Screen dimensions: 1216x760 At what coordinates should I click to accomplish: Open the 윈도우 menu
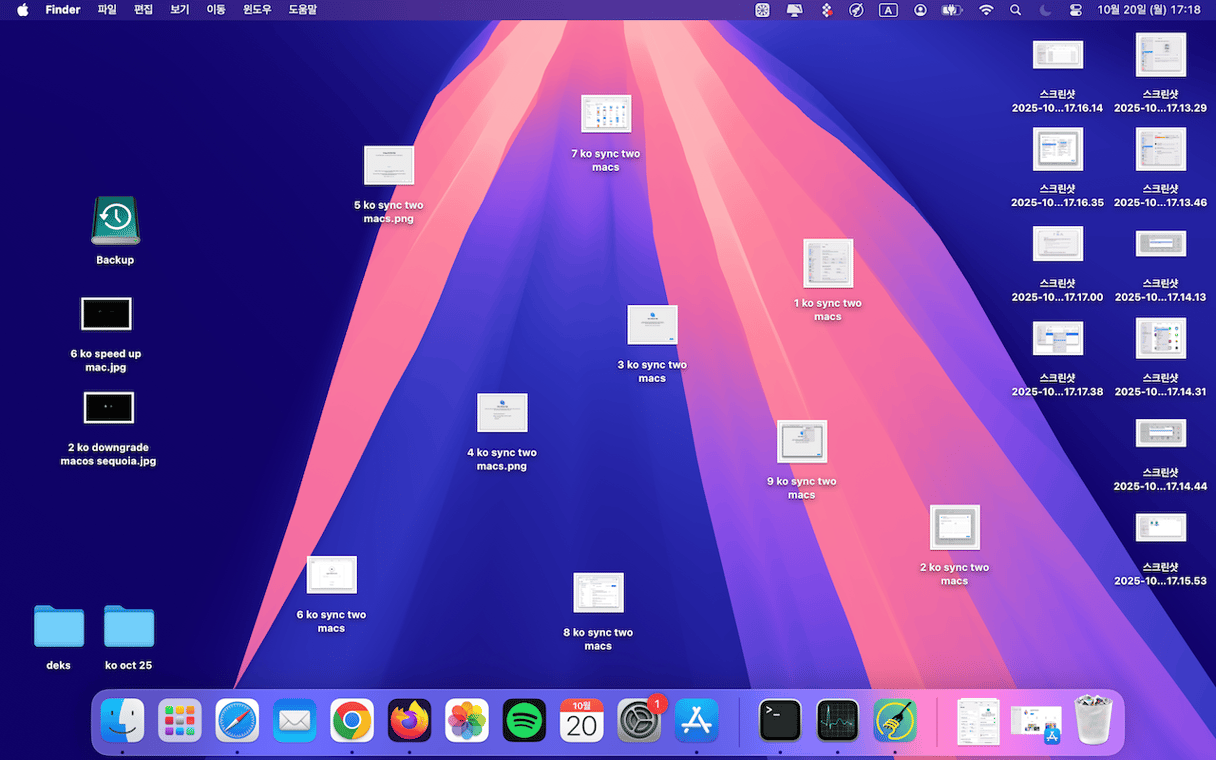[257, 10]
